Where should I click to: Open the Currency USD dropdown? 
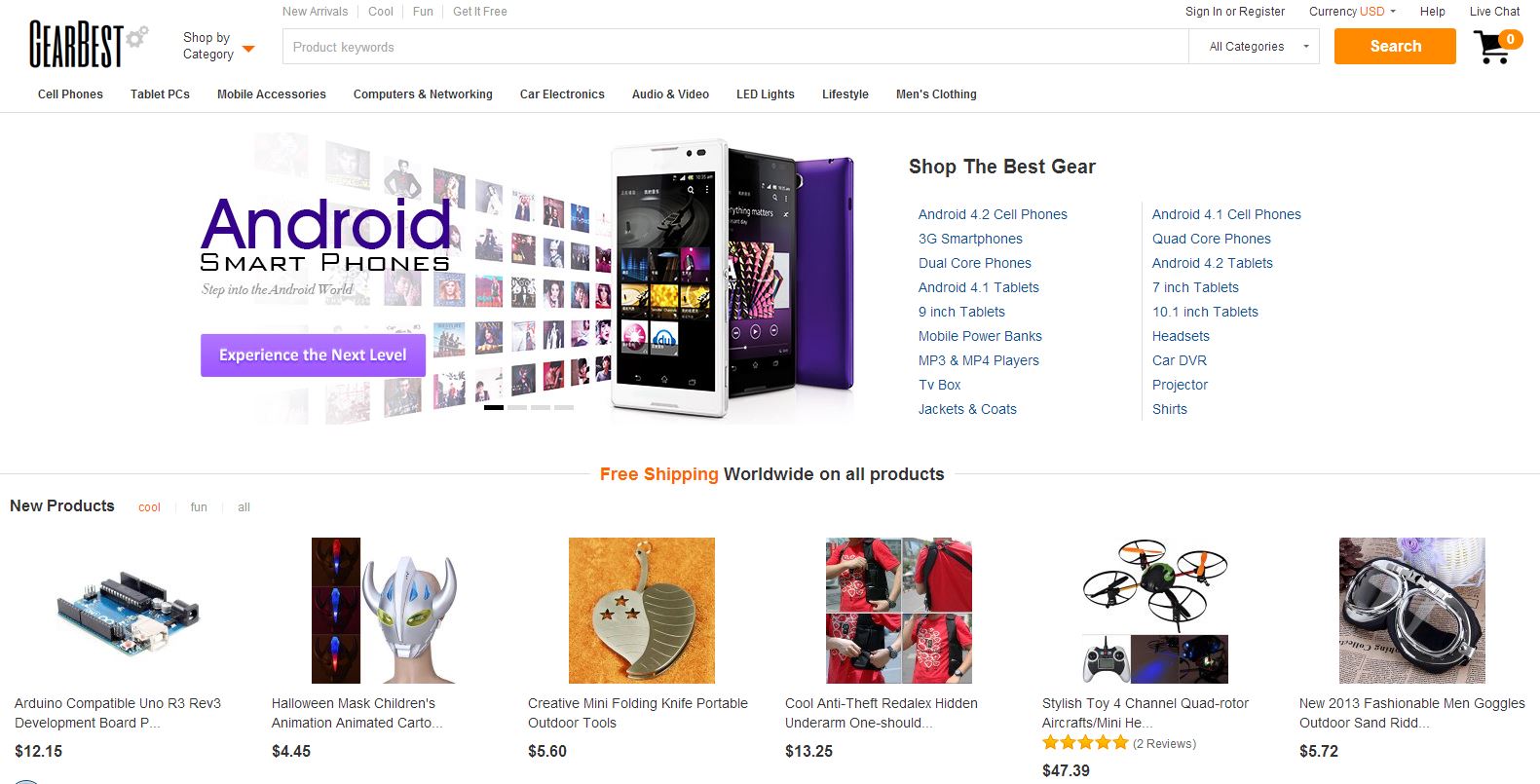click(1352, 12)
